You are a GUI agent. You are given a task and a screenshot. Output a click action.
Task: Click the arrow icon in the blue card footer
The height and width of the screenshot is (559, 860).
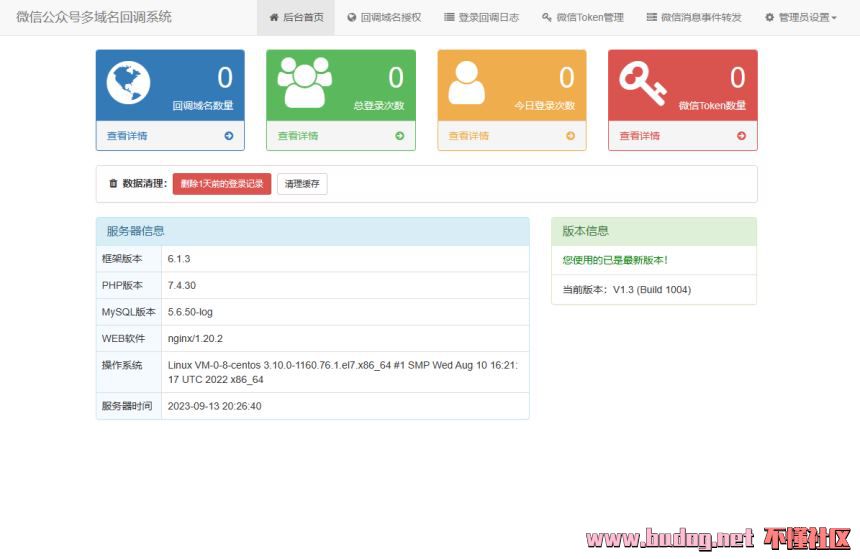coord(229,136)
